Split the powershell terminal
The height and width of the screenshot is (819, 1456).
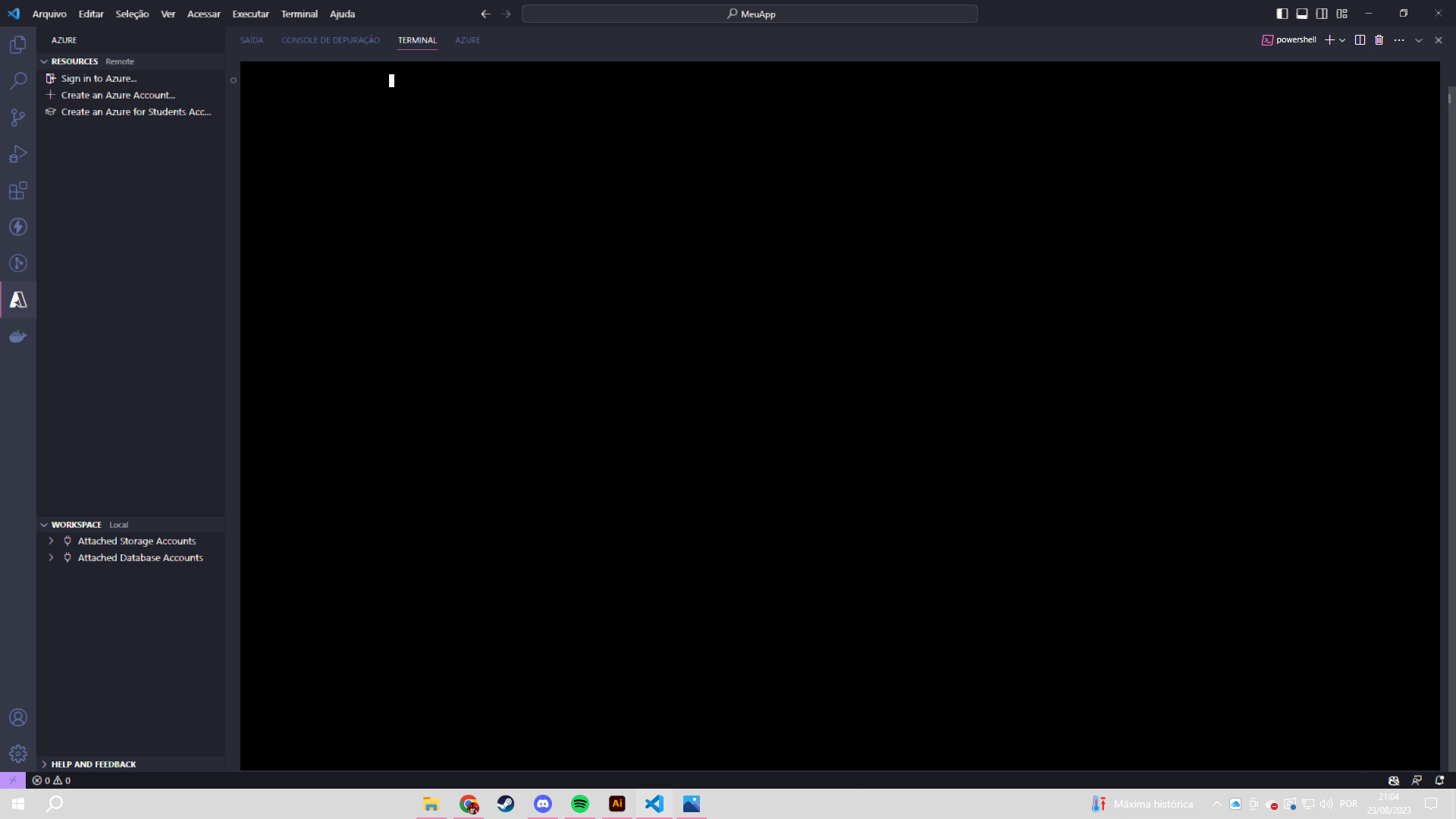pyautogui.click(x=1359, y=39)
